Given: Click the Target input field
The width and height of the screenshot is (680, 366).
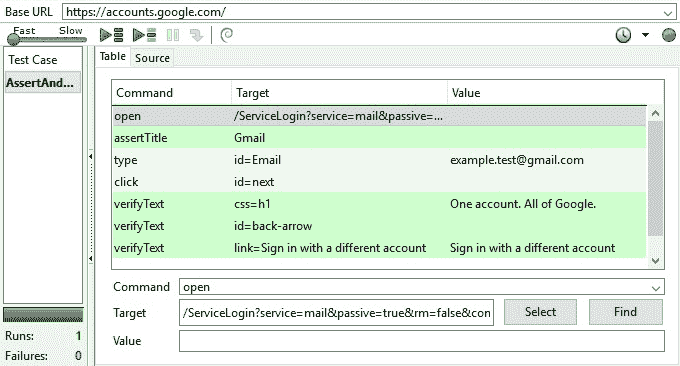Looking at the screenshot, I should [336, 312].
